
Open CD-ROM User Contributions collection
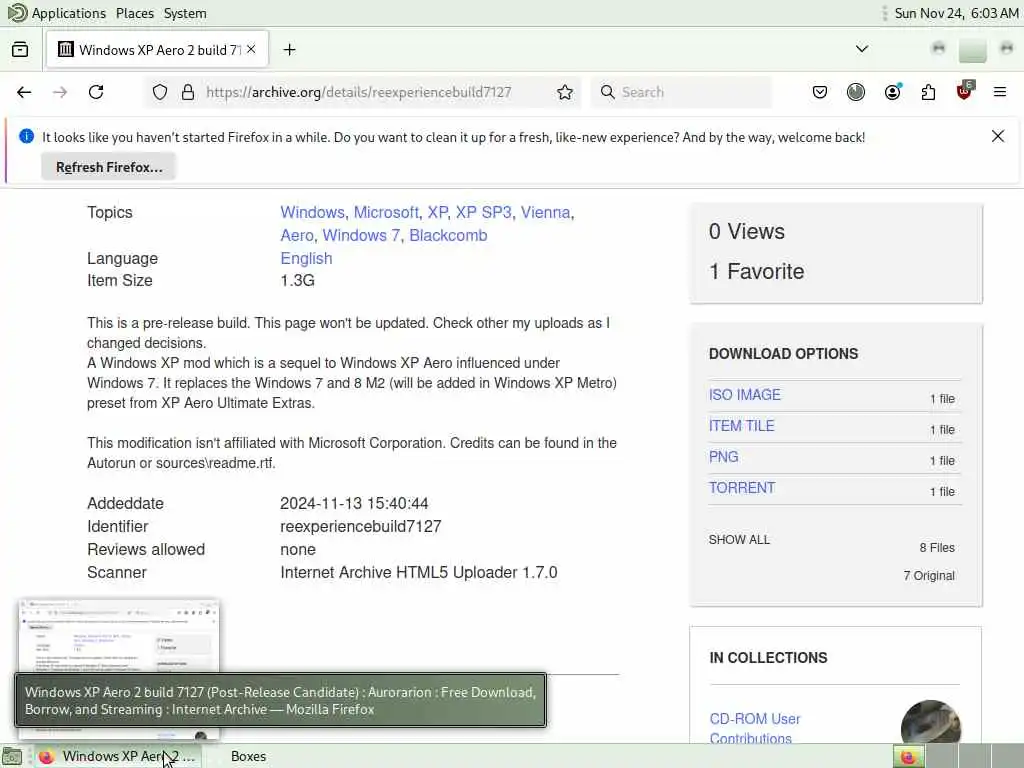(755, 728)
